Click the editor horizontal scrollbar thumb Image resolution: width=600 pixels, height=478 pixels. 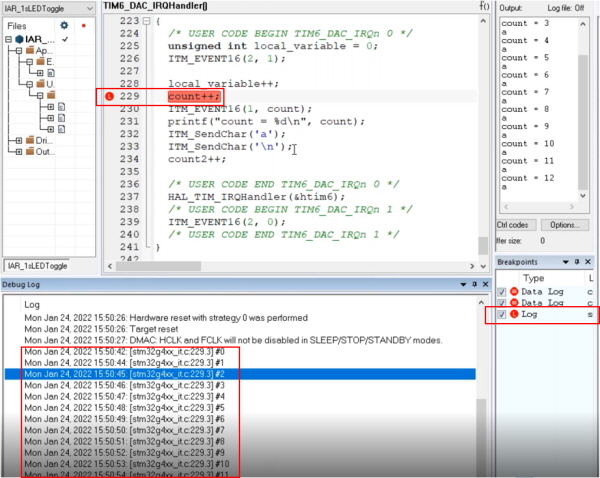click(x=158, y=266)
